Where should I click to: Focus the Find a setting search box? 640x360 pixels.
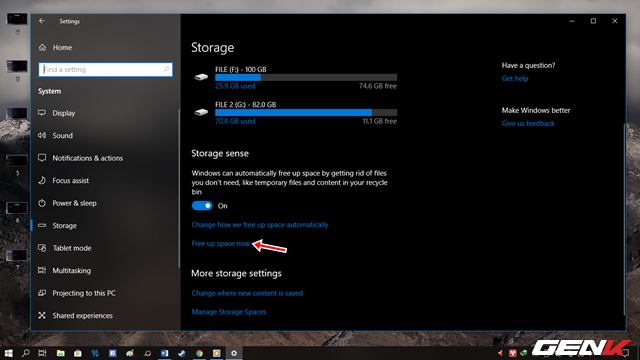[105, 69]
